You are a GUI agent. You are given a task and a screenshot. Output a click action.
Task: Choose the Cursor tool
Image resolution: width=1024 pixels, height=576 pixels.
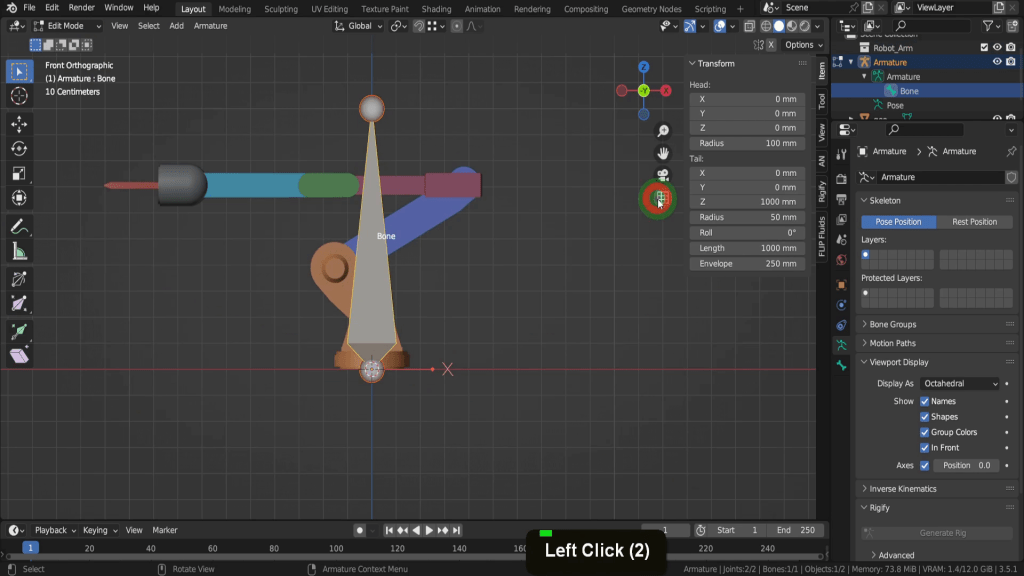[18, 96]
